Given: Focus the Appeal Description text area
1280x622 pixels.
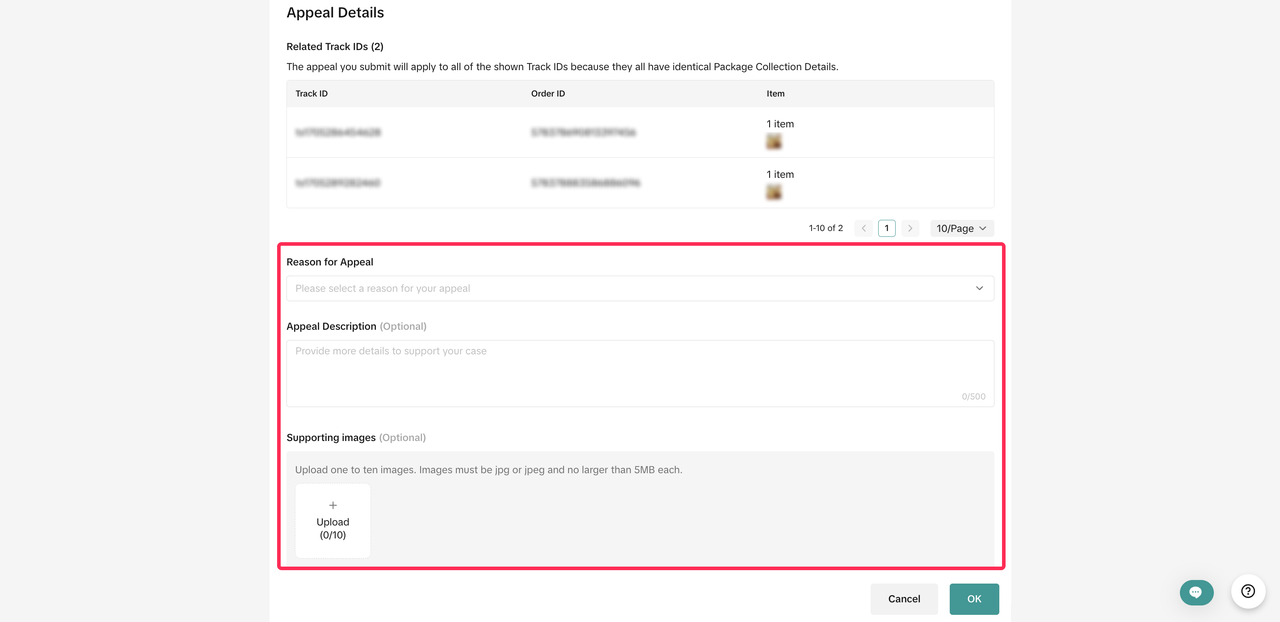Looking at the screenshot, I should click(x=640, y=373).
